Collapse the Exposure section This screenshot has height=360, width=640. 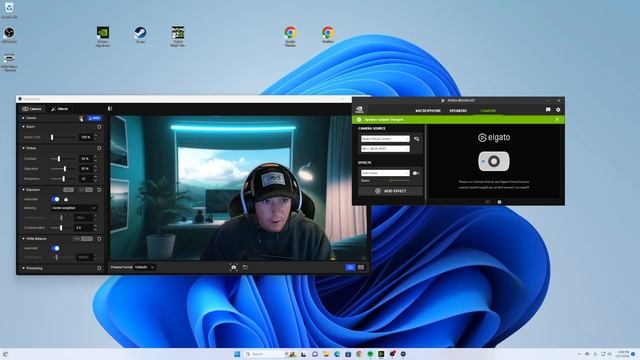pyautogui.click(x=23, y=190)
